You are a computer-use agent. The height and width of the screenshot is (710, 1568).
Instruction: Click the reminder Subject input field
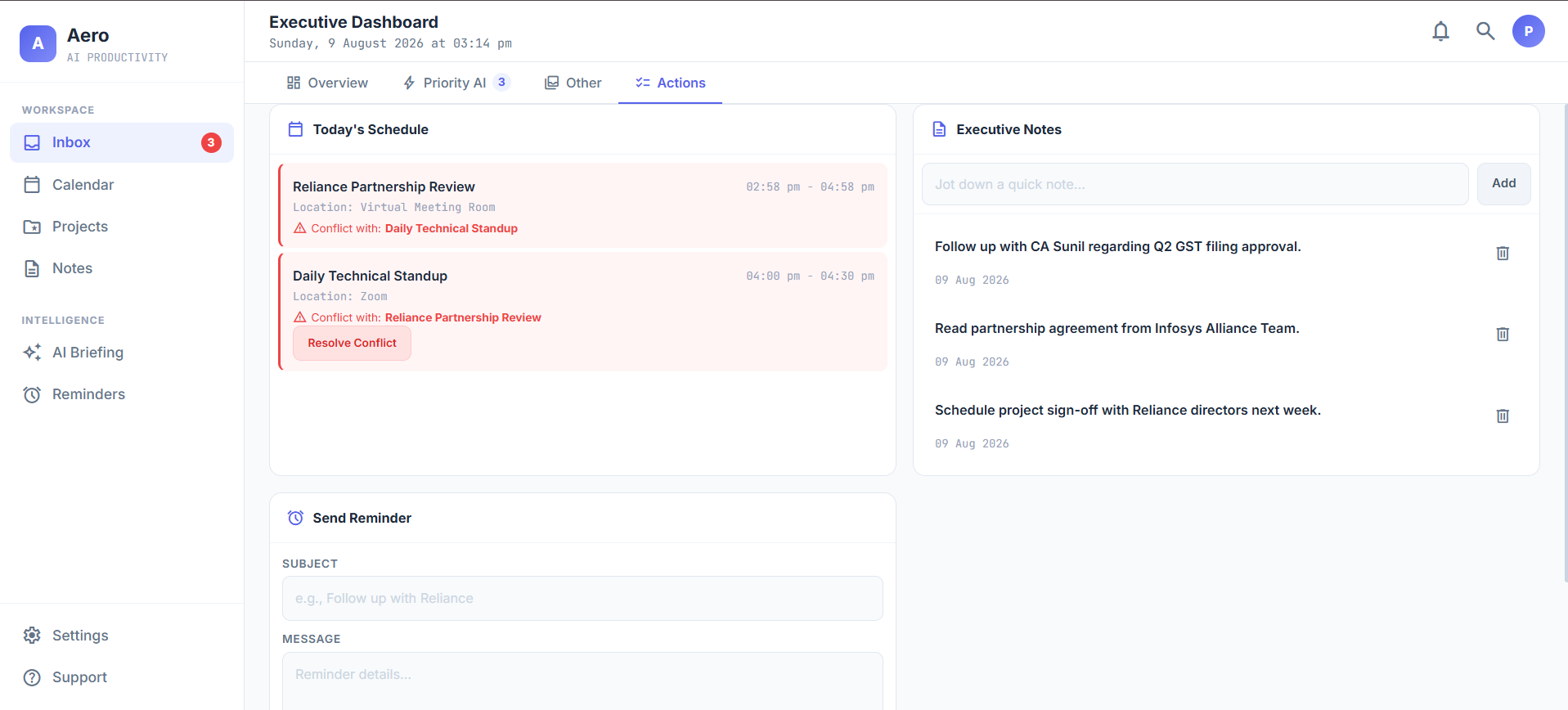click(x=582, y=599)
